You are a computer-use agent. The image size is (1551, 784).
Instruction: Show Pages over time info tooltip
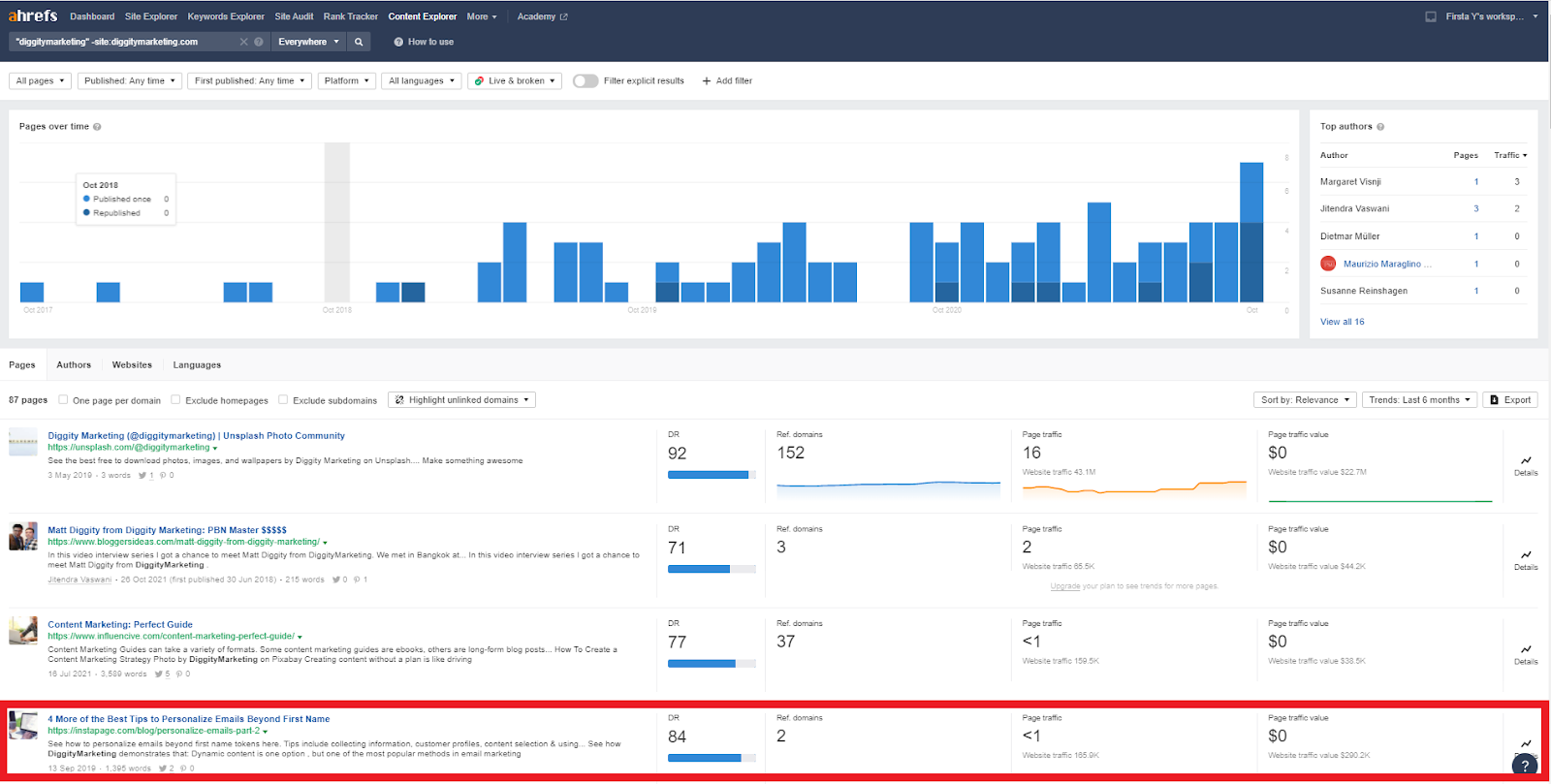[97, 127]
